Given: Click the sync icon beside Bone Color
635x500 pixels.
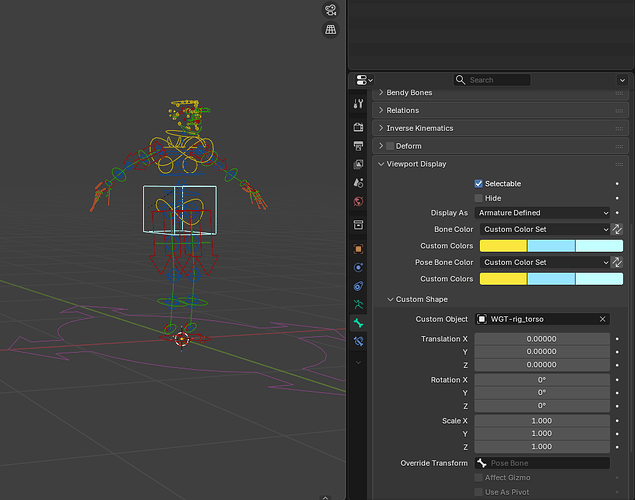Looking at the screenshot, I should 617,229.
